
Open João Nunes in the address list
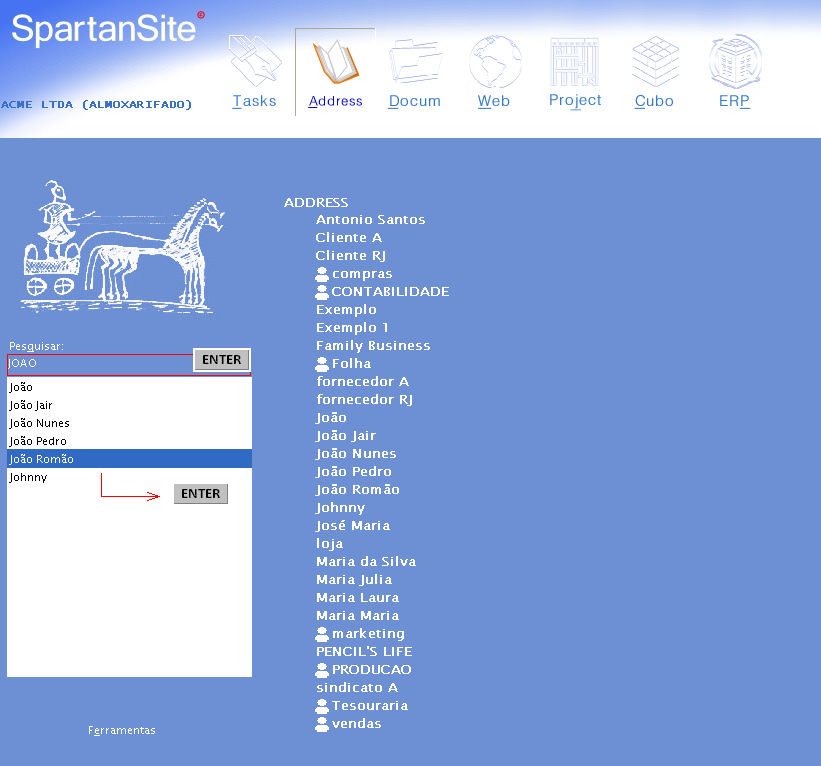click(356, 454)
